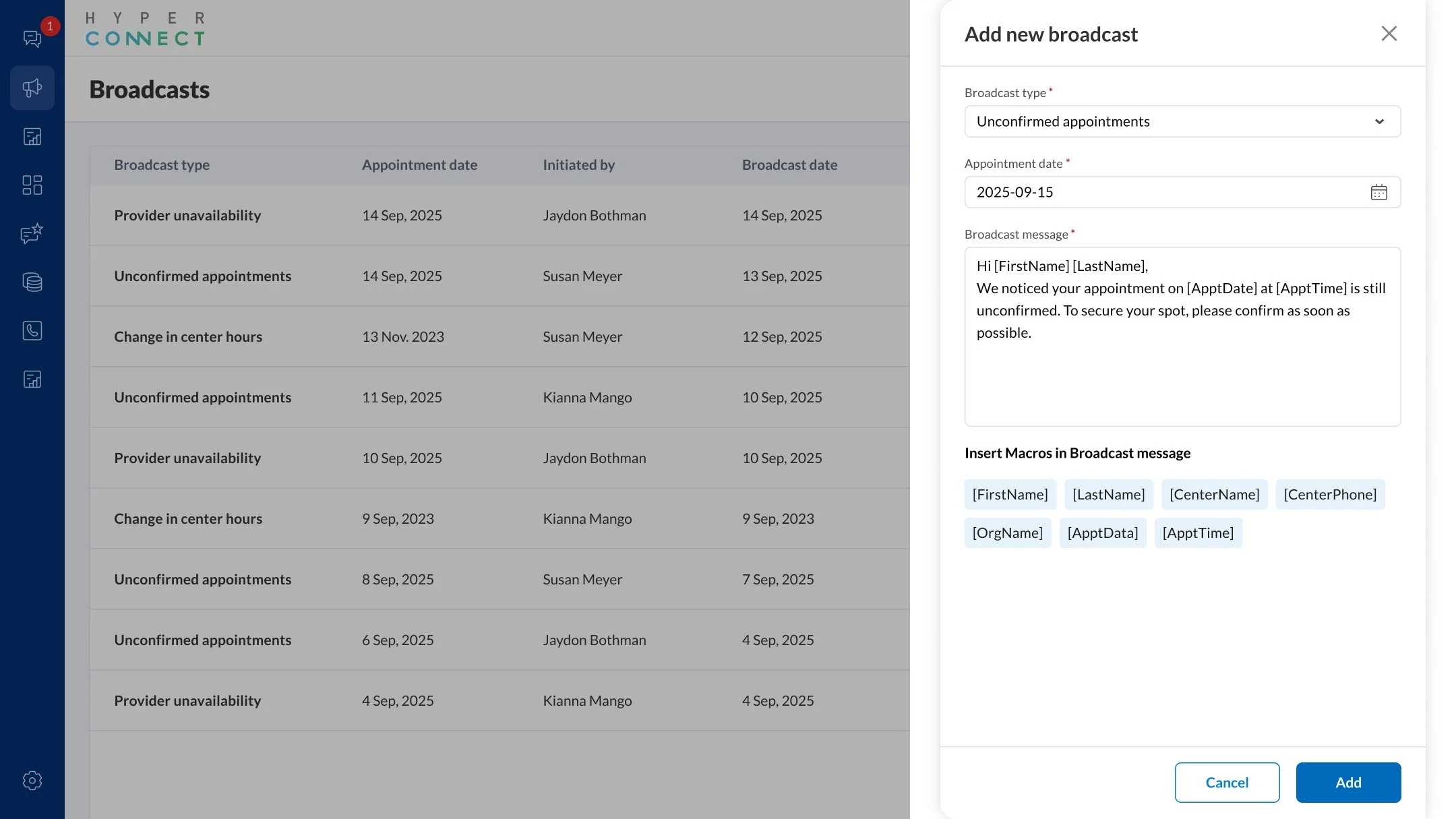Insert the [FirstName] macro
The image size is (1456, 819).
pos(1010,494)
